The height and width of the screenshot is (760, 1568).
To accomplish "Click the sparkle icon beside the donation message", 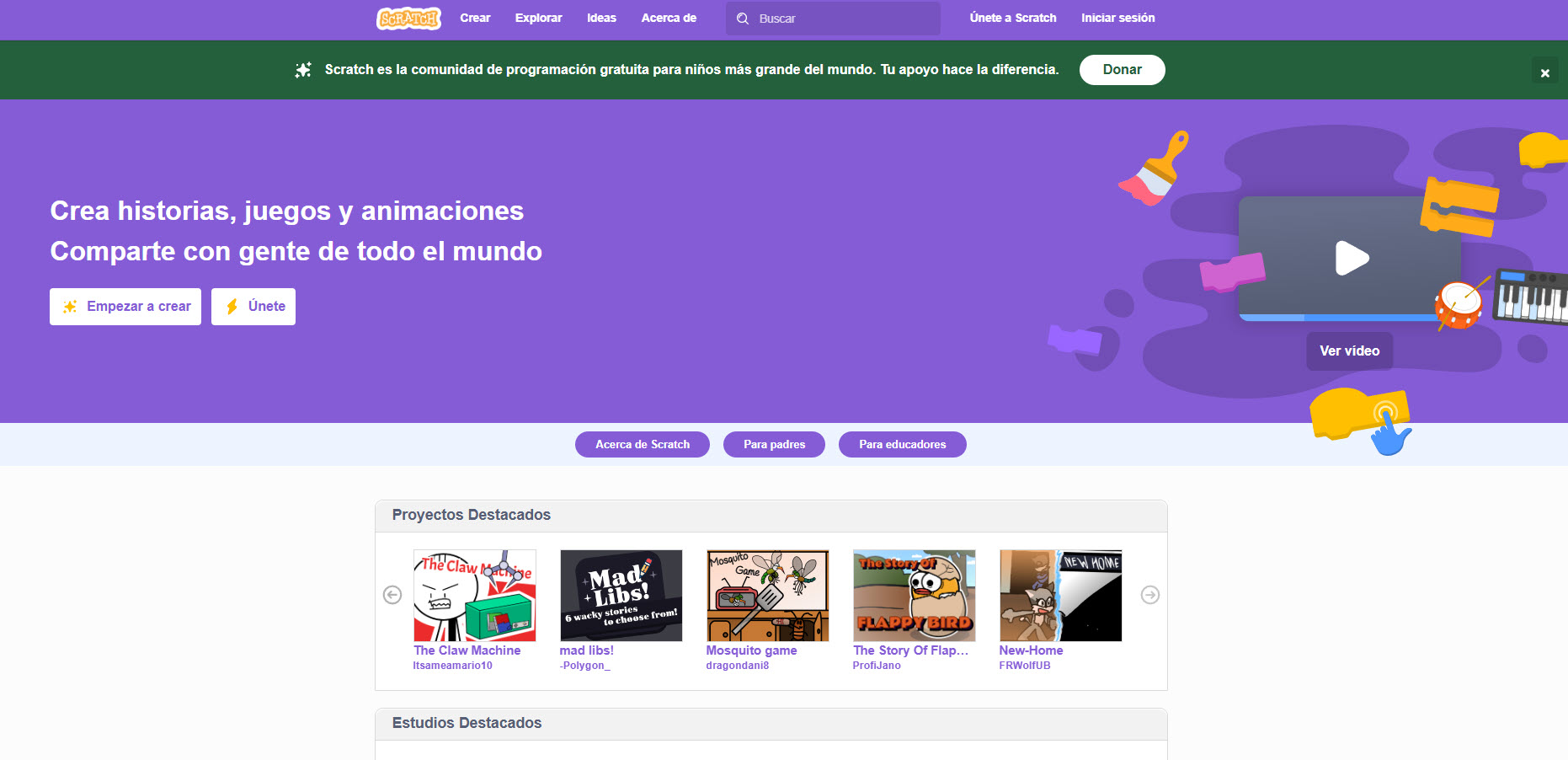I will tap(303, 69).
